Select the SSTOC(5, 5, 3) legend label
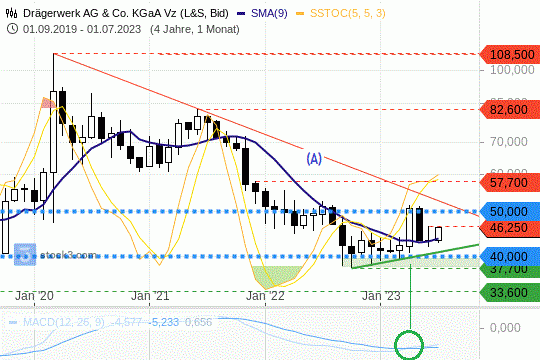This screenshot has width=540, height=360. (348, 13)
